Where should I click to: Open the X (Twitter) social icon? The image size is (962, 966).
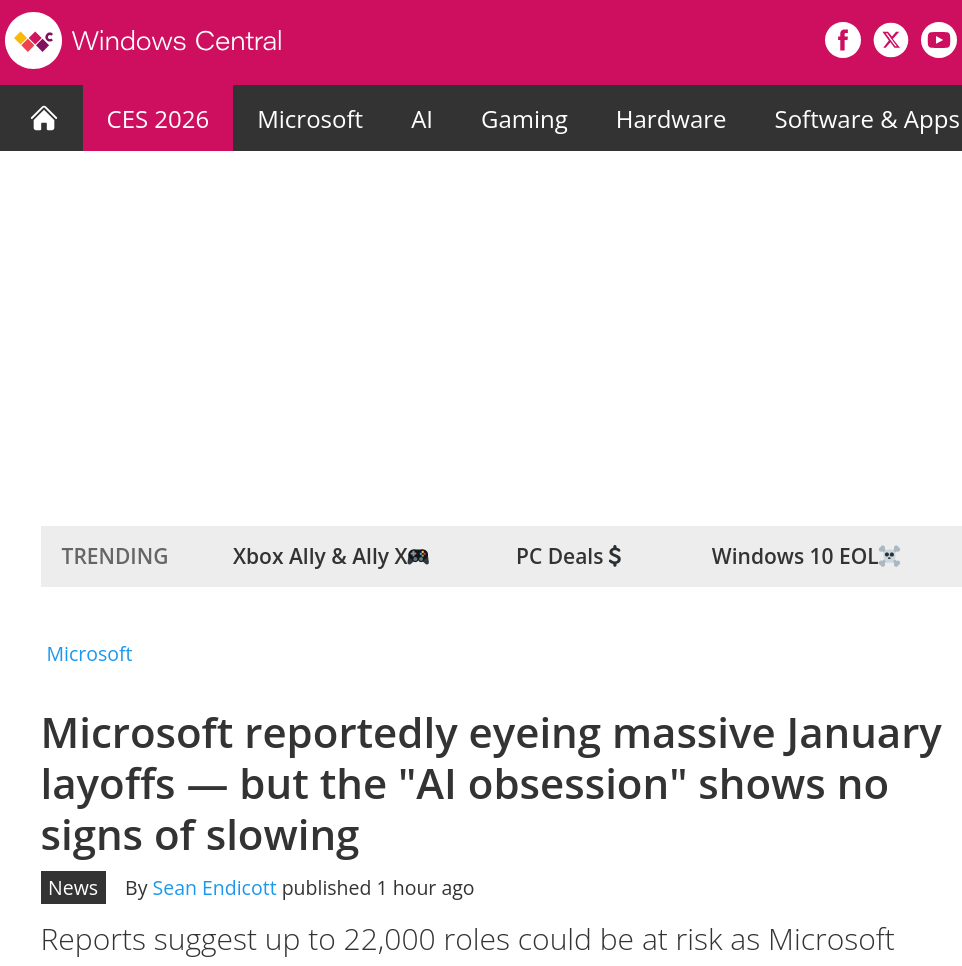(x=890, y=40)
